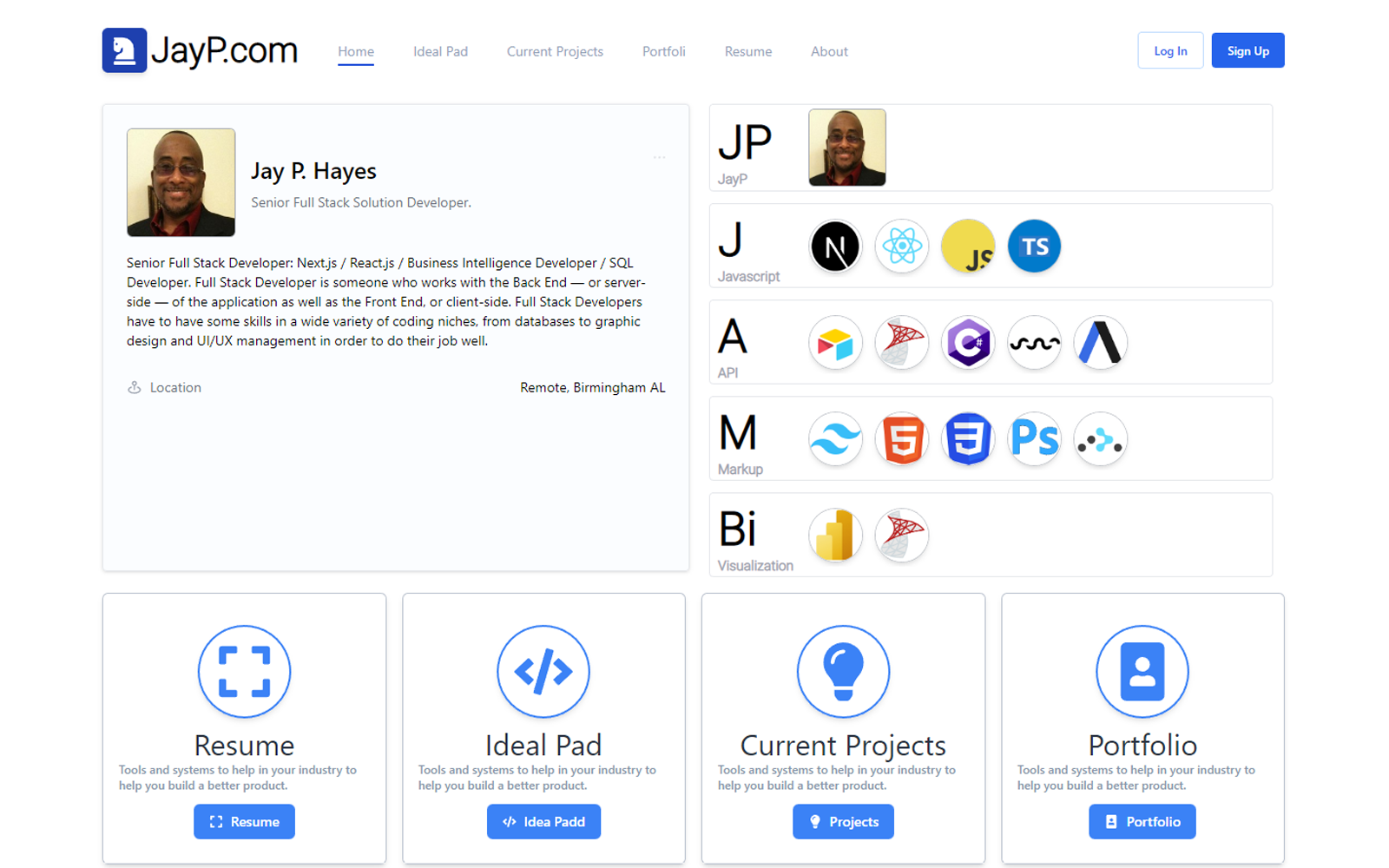The height and width of the screenshot is (868, 1389).
Task: Click Jay P. Hayes profile photo
Action: [x=181, y=182]
